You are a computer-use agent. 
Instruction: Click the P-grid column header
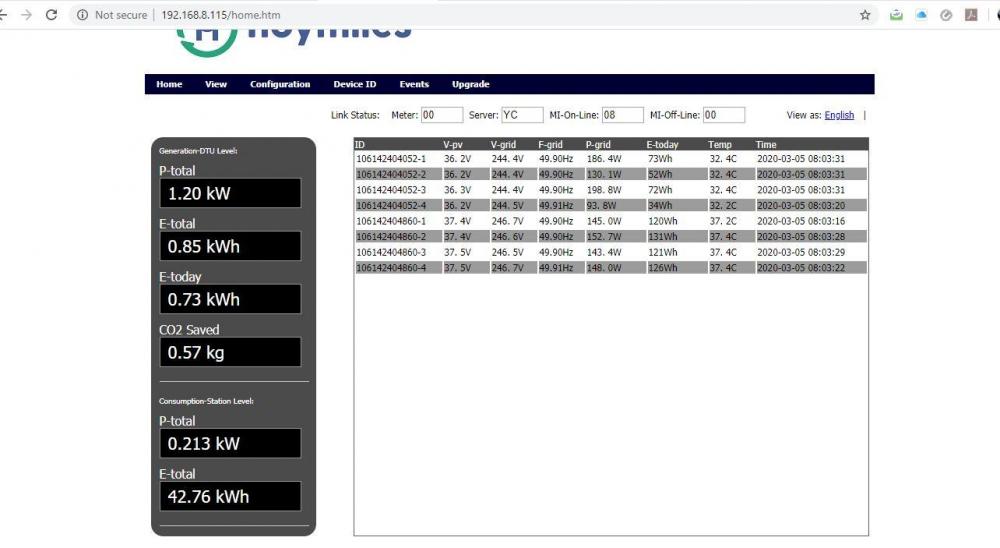point(598,145)
